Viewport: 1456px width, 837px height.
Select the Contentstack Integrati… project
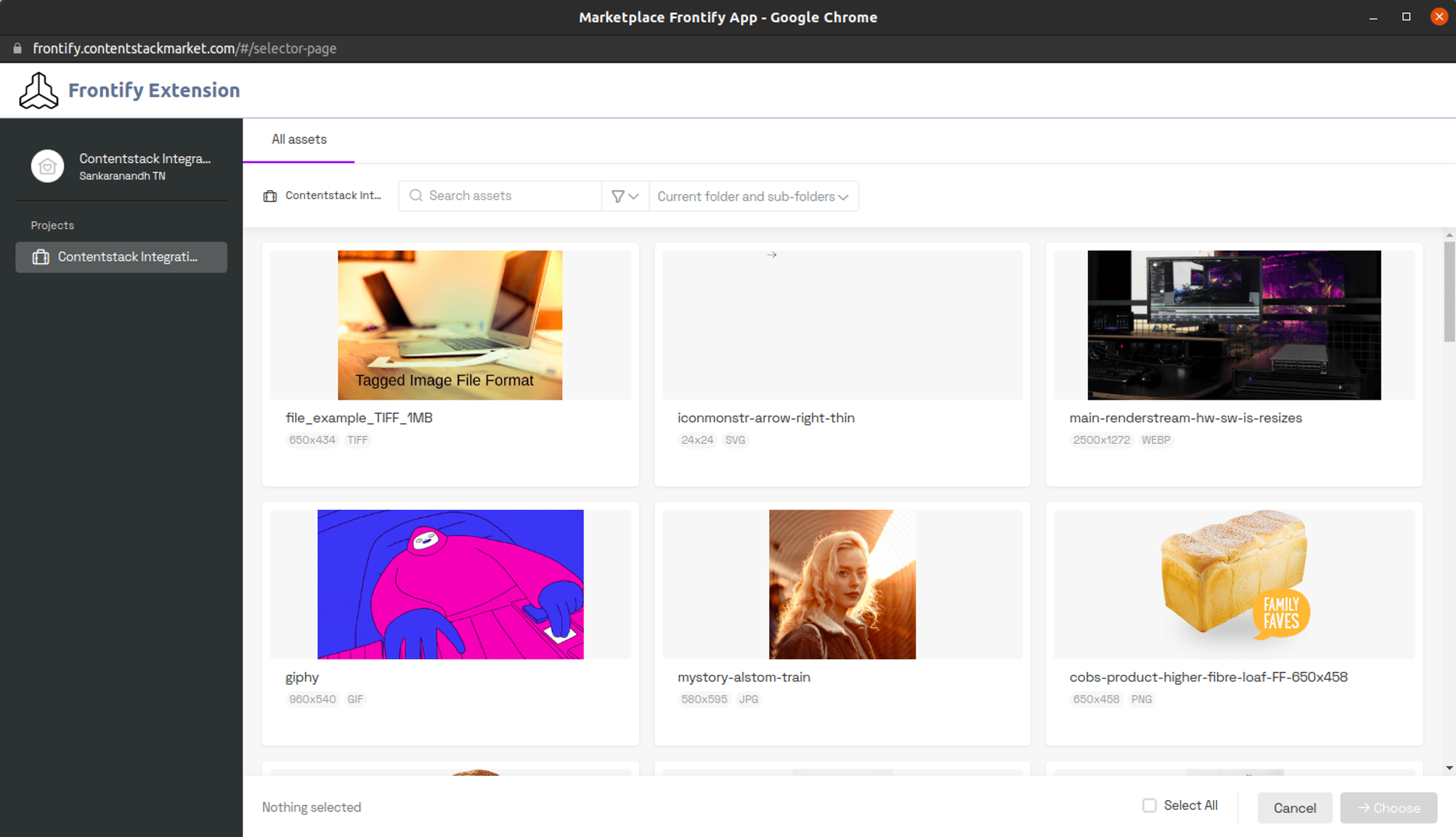tap(122, 257)
